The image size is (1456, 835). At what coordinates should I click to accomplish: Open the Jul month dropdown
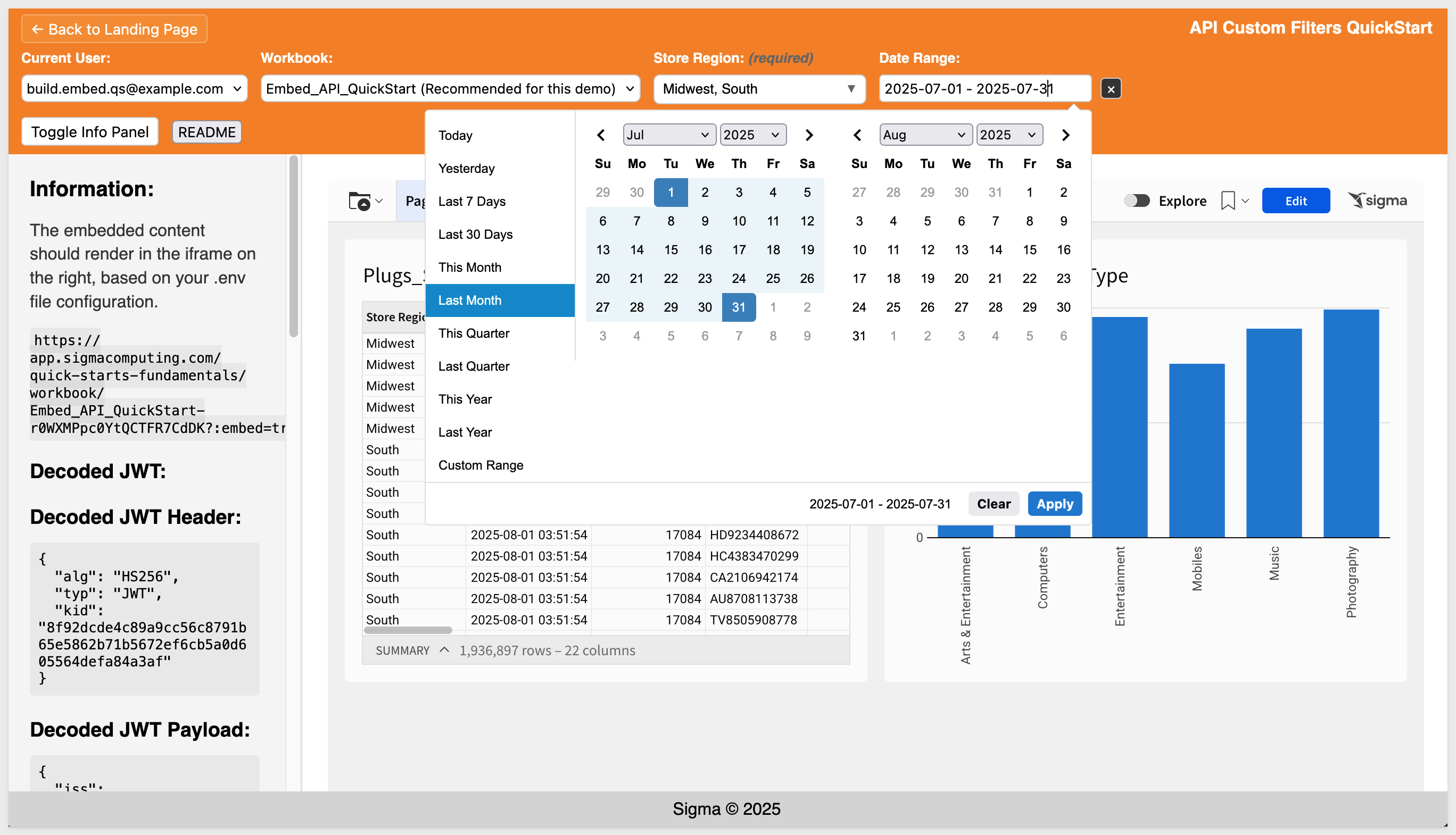click(668, 135)
